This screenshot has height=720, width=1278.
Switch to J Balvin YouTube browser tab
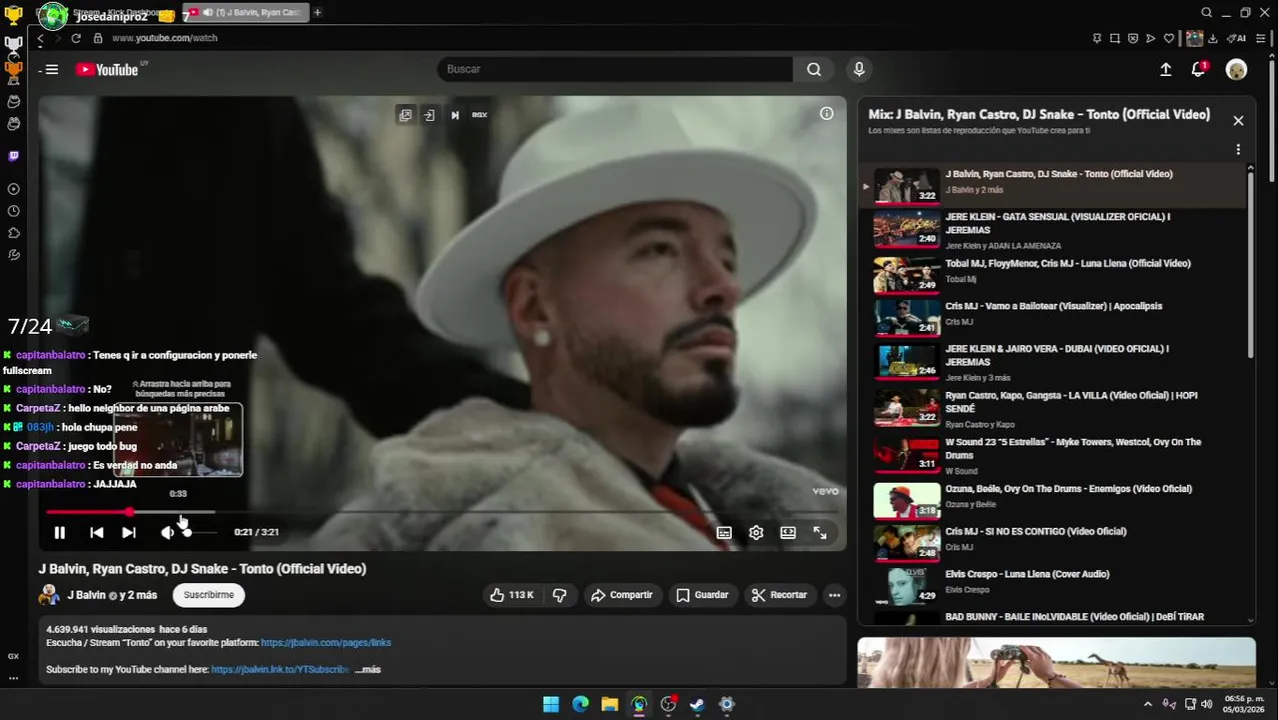248,12
